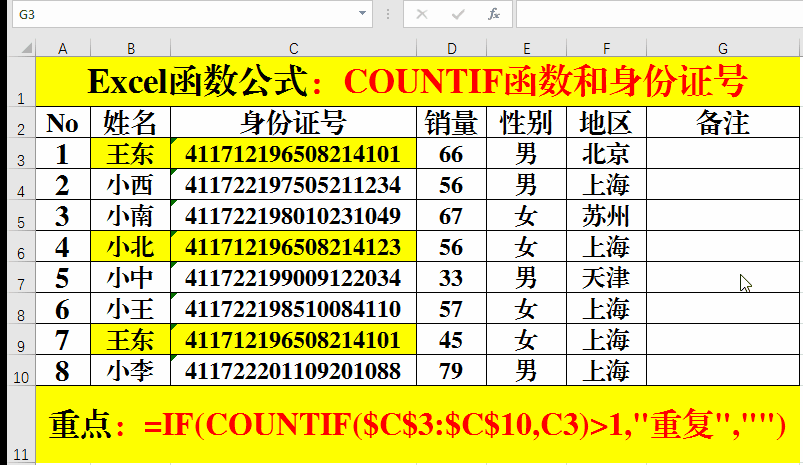Select the sales cell showing 79
The width and height of the screenshot is (803, 465).
tap(451, 372)
